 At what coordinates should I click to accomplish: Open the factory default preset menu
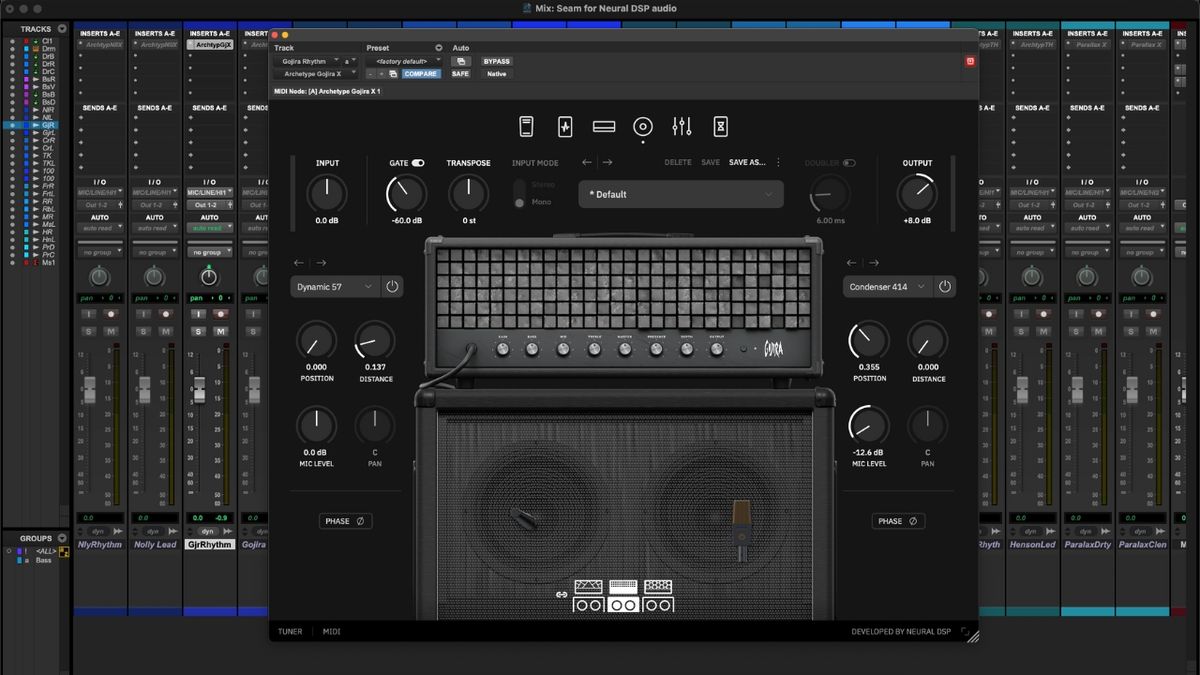403,60
